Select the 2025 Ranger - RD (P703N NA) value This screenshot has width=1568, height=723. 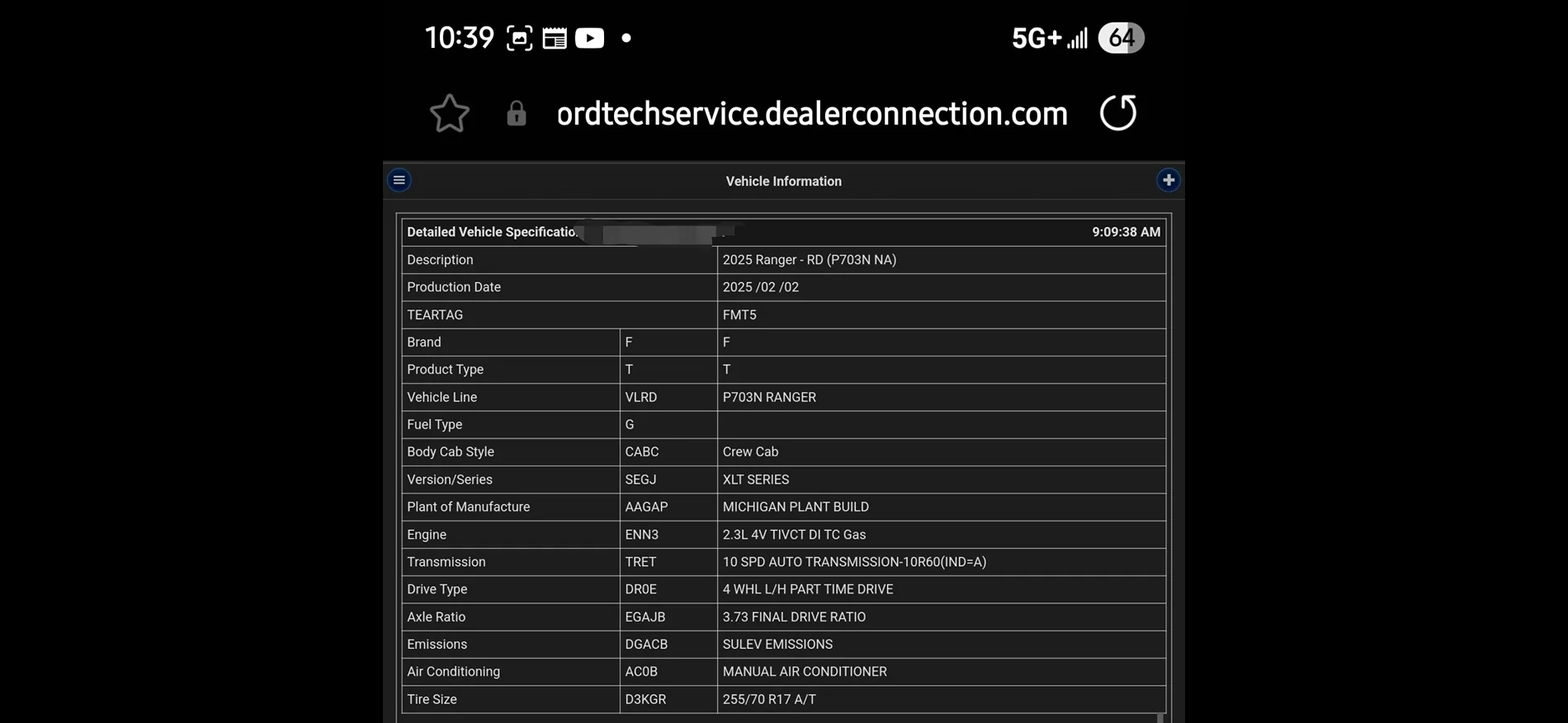[810, 260]
